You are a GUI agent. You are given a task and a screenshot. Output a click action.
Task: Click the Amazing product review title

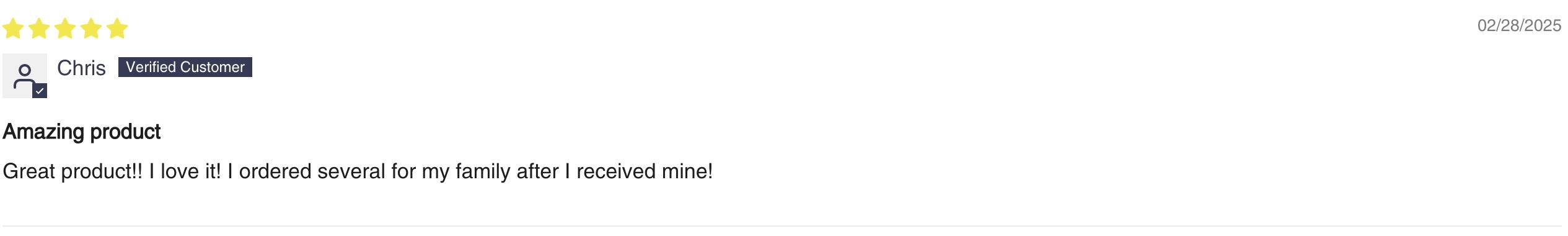pos(82,132)
